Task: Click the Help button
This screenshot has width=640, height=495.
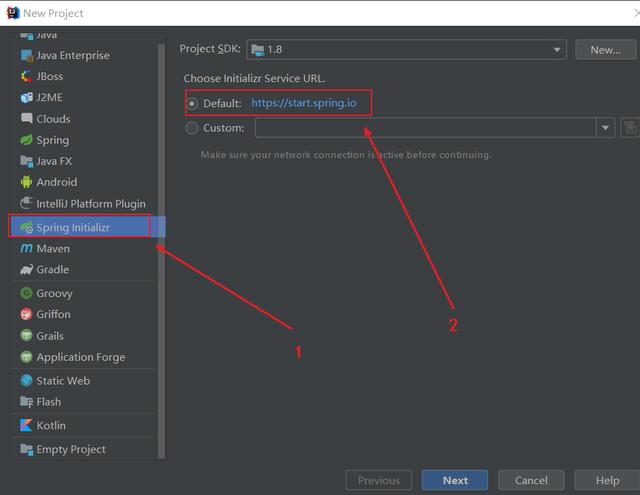Action: (x=607, y=480)
